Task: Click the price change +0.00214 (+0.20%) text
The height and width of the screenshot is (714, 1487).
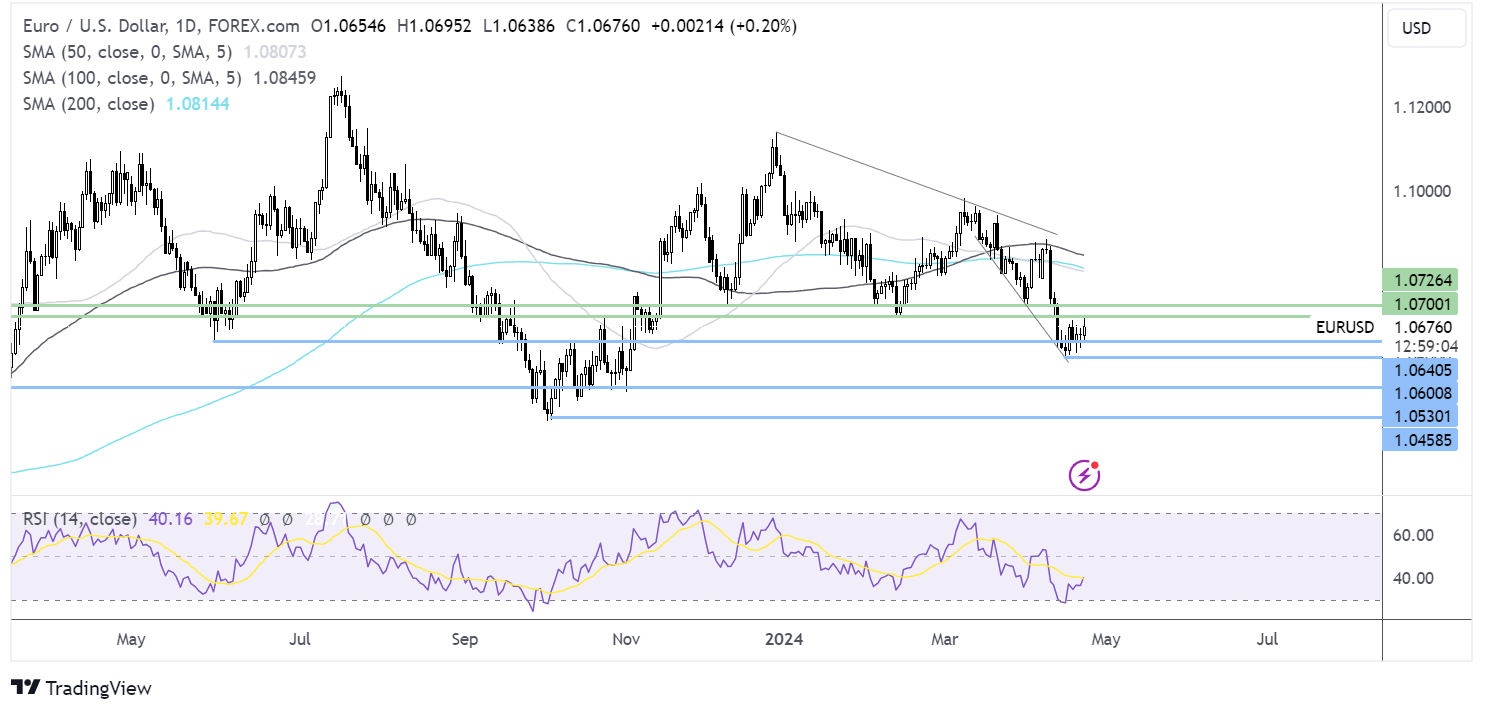Action: (723, 27)
